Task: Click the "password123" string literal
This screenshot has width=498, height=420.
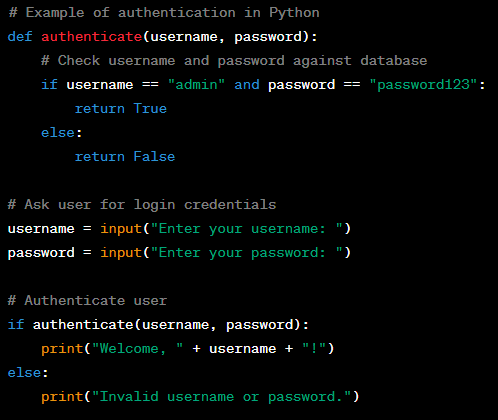Action: click(423, 85)
